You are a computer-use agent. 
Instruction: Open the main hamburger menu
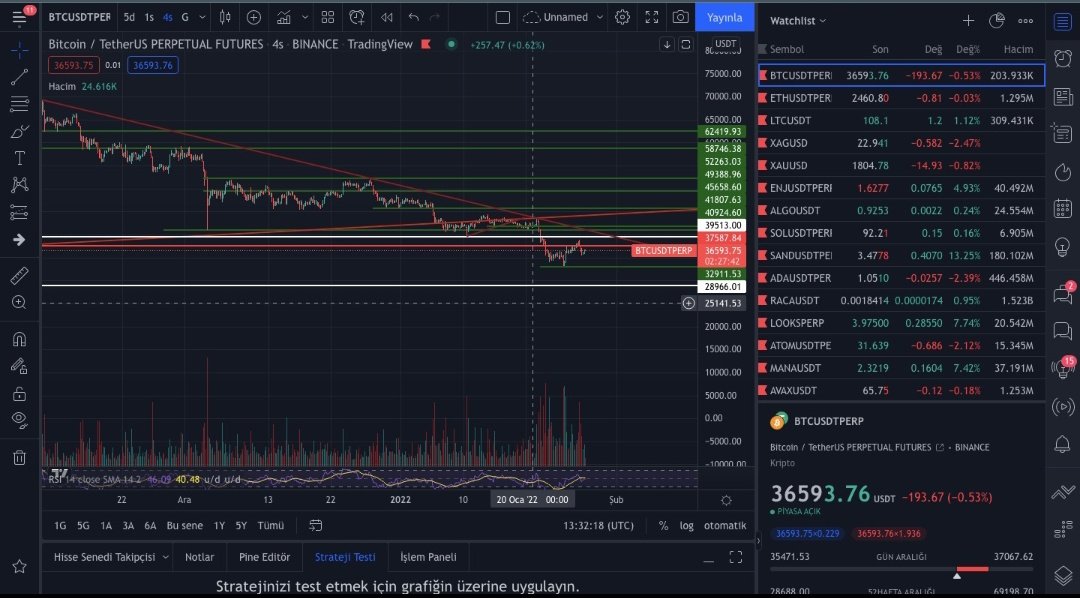[19, 17]
